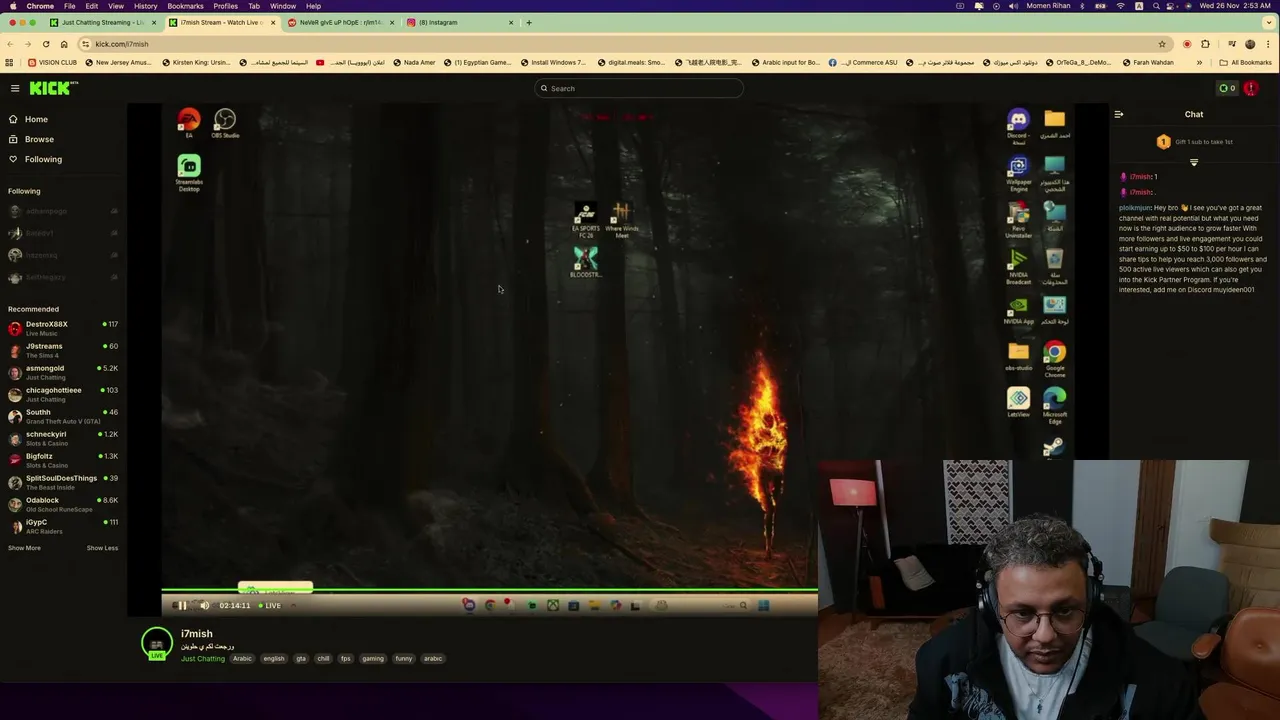The image size is (1280, 720).
Task: Select the english tag
Action: [x=274, y=659]
